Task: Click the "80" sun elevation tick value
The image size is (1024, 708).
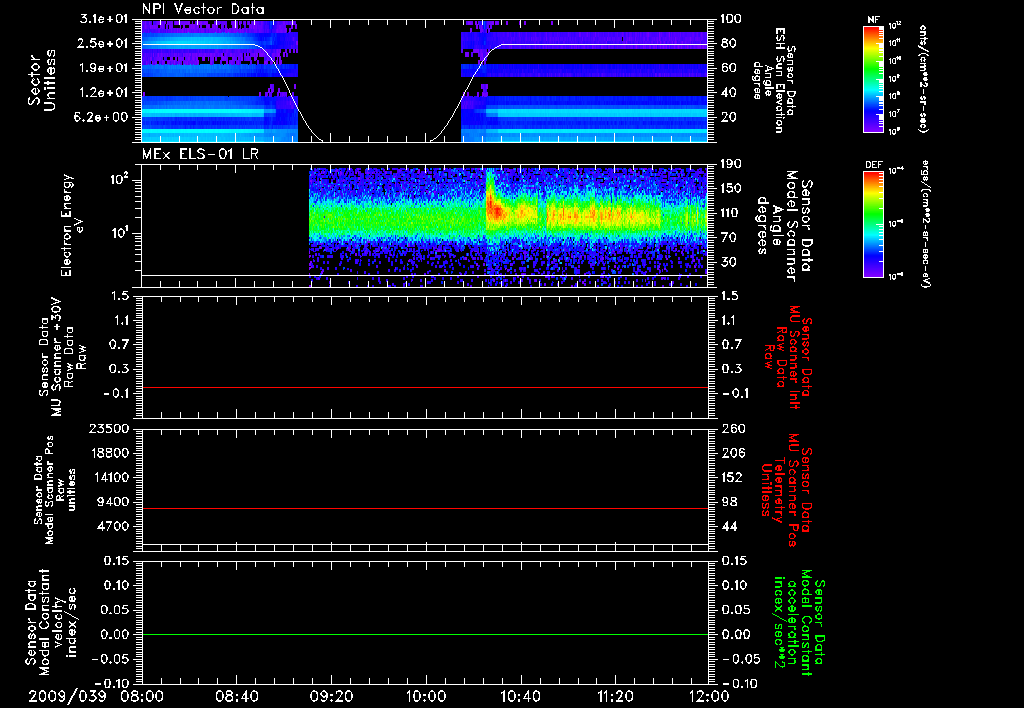Action: click(x=728, y=43)
